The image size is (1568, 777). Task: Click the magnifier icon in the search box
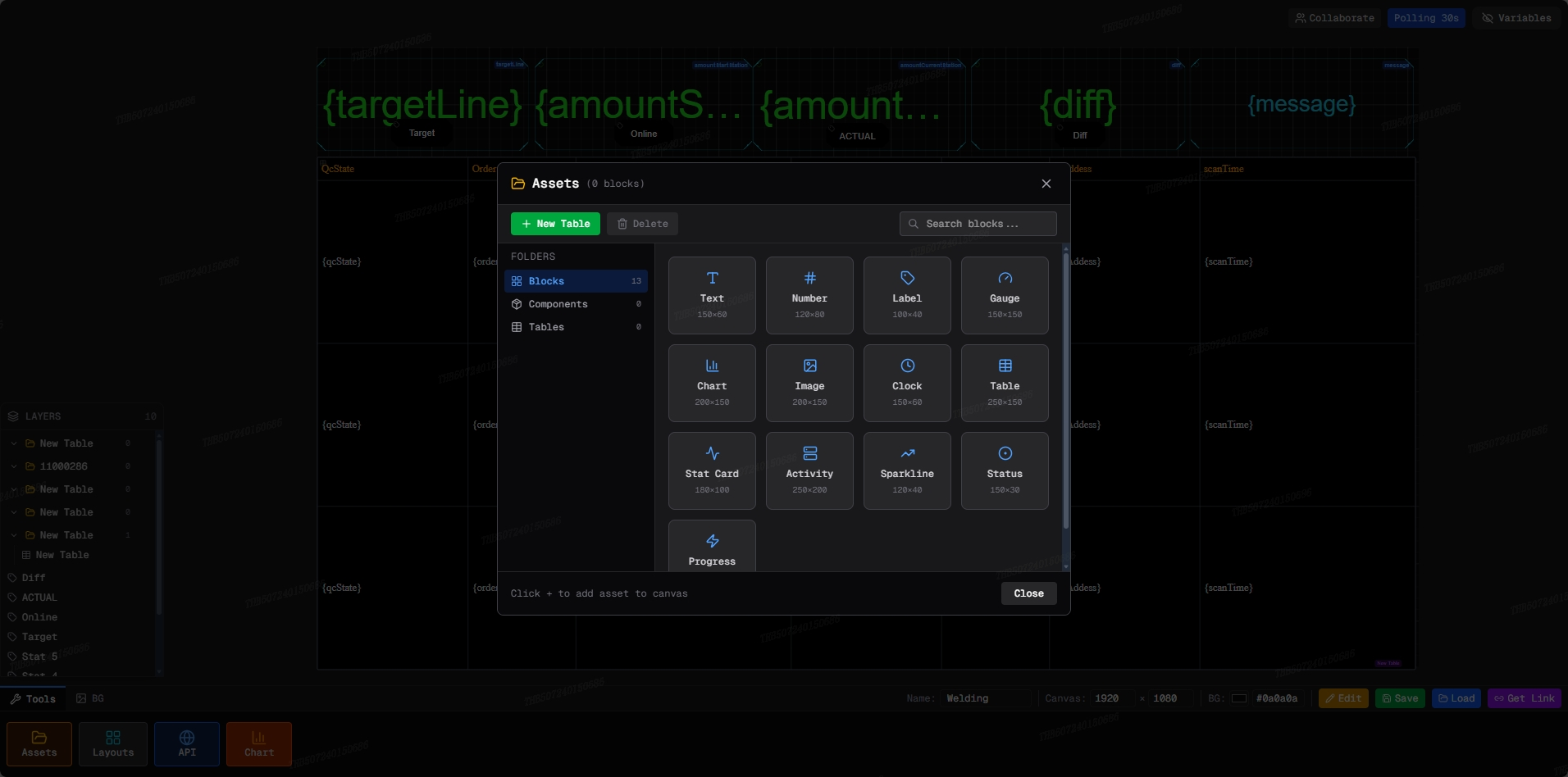(914, 224)
